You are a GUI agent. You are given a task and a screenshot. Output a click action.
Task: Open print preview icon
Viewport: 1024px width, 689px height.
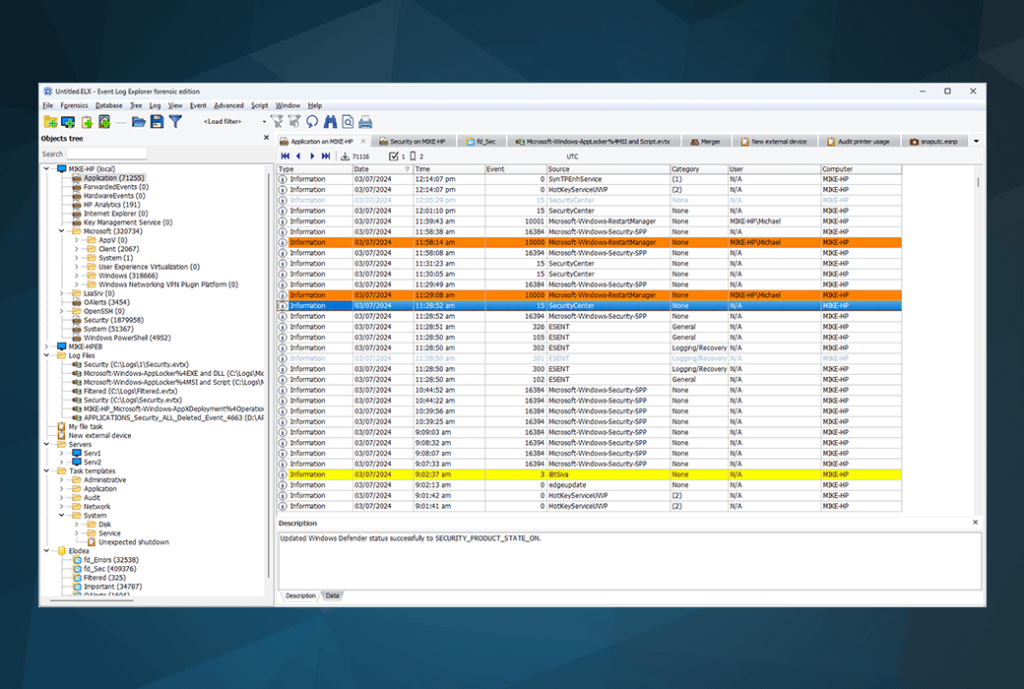point(348,121)
